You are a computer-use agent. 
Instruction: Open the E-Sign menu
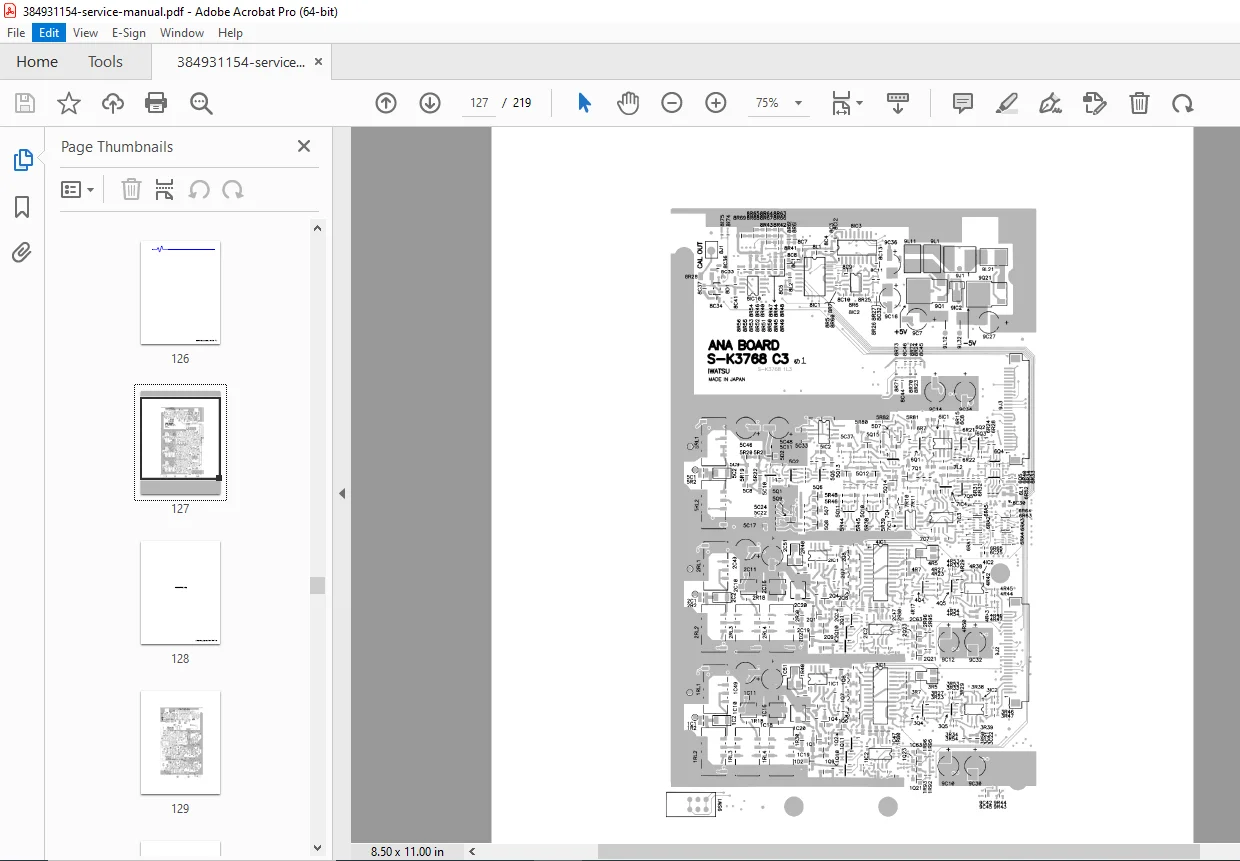coord(129,33)
